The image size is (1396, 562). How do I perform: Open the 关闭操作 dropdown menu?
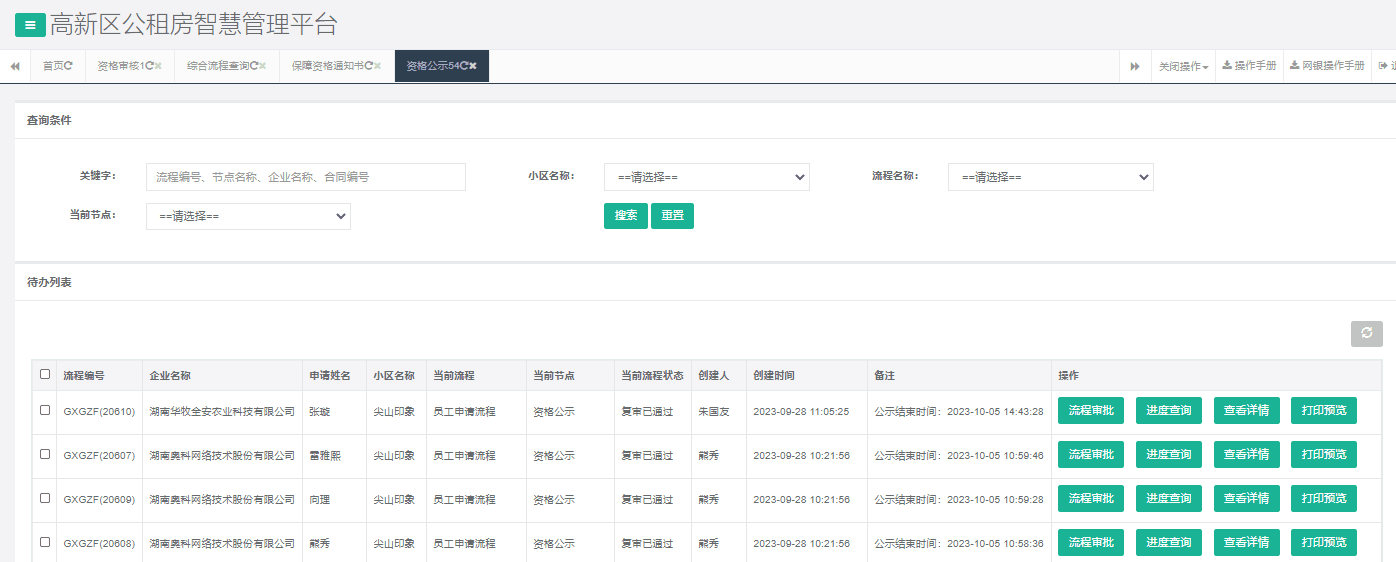pos(1183,66)
